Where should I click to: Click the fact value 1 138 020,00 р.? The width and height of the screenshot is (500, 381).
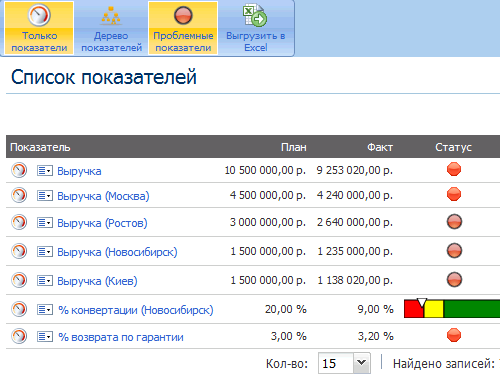(355, 280)
